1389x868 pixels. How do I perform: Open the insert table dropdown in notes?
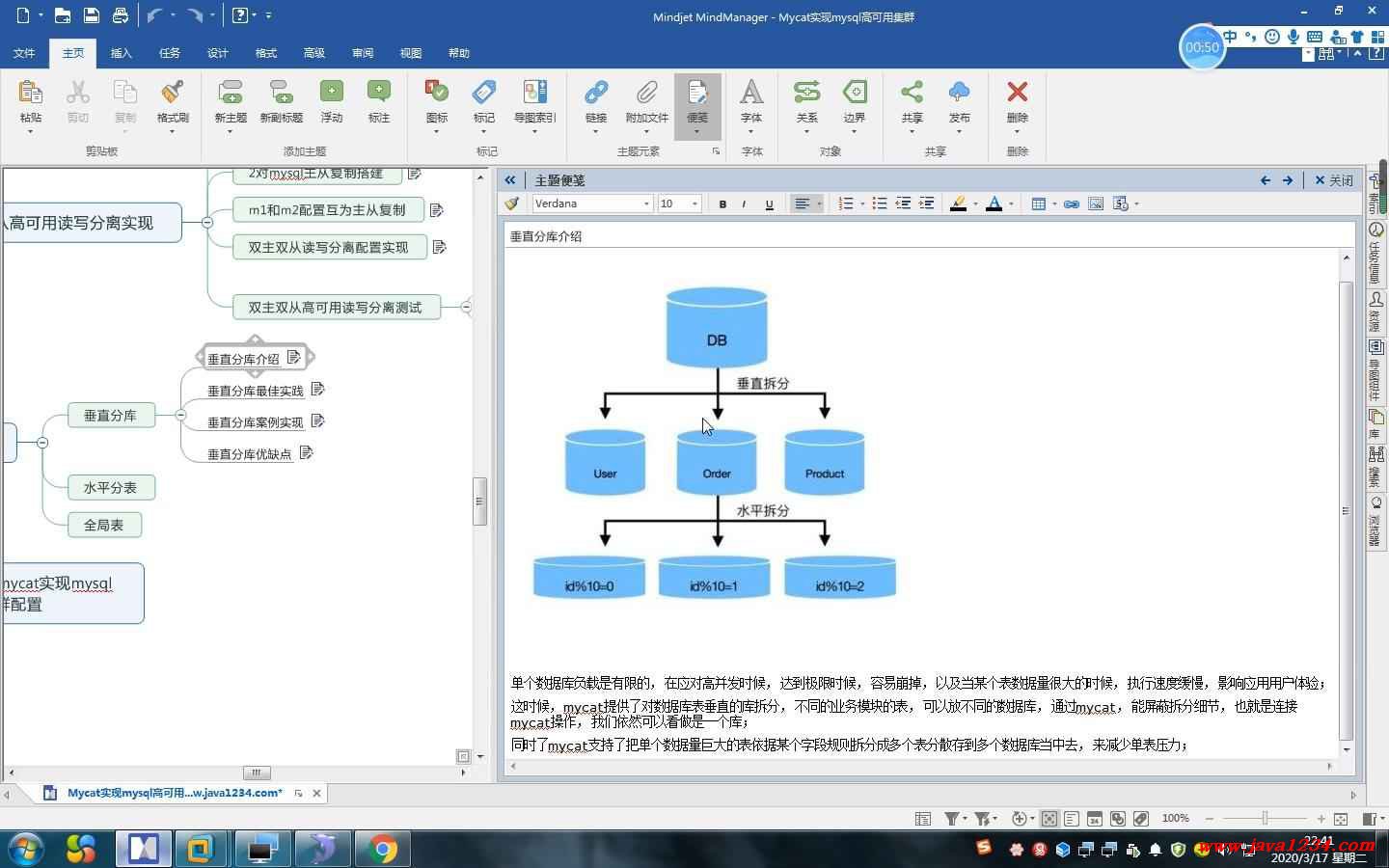coord(1054,203)
